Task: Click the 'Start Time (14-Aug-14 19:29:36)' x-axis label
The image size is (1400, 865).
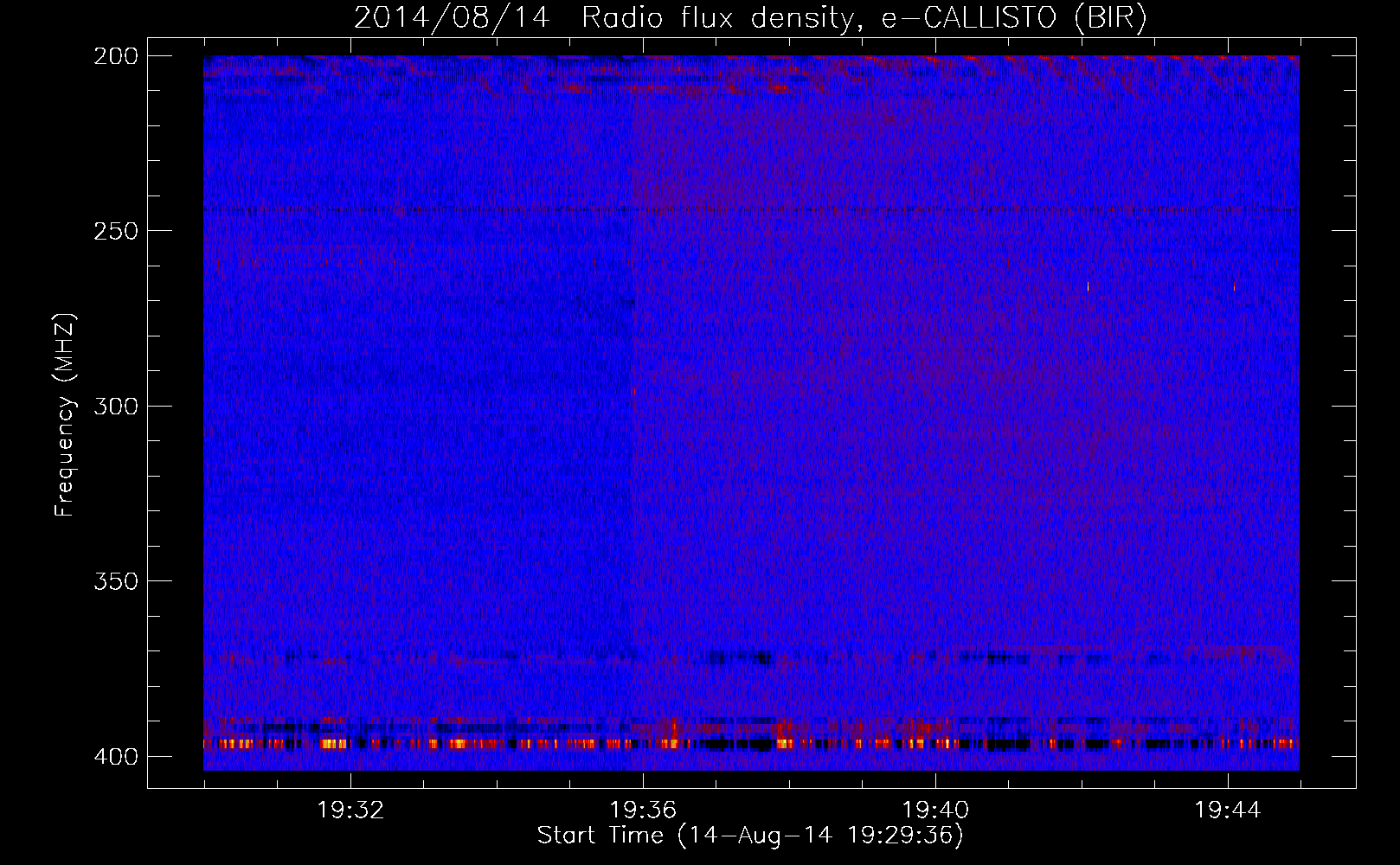Action: pos(750,836)
